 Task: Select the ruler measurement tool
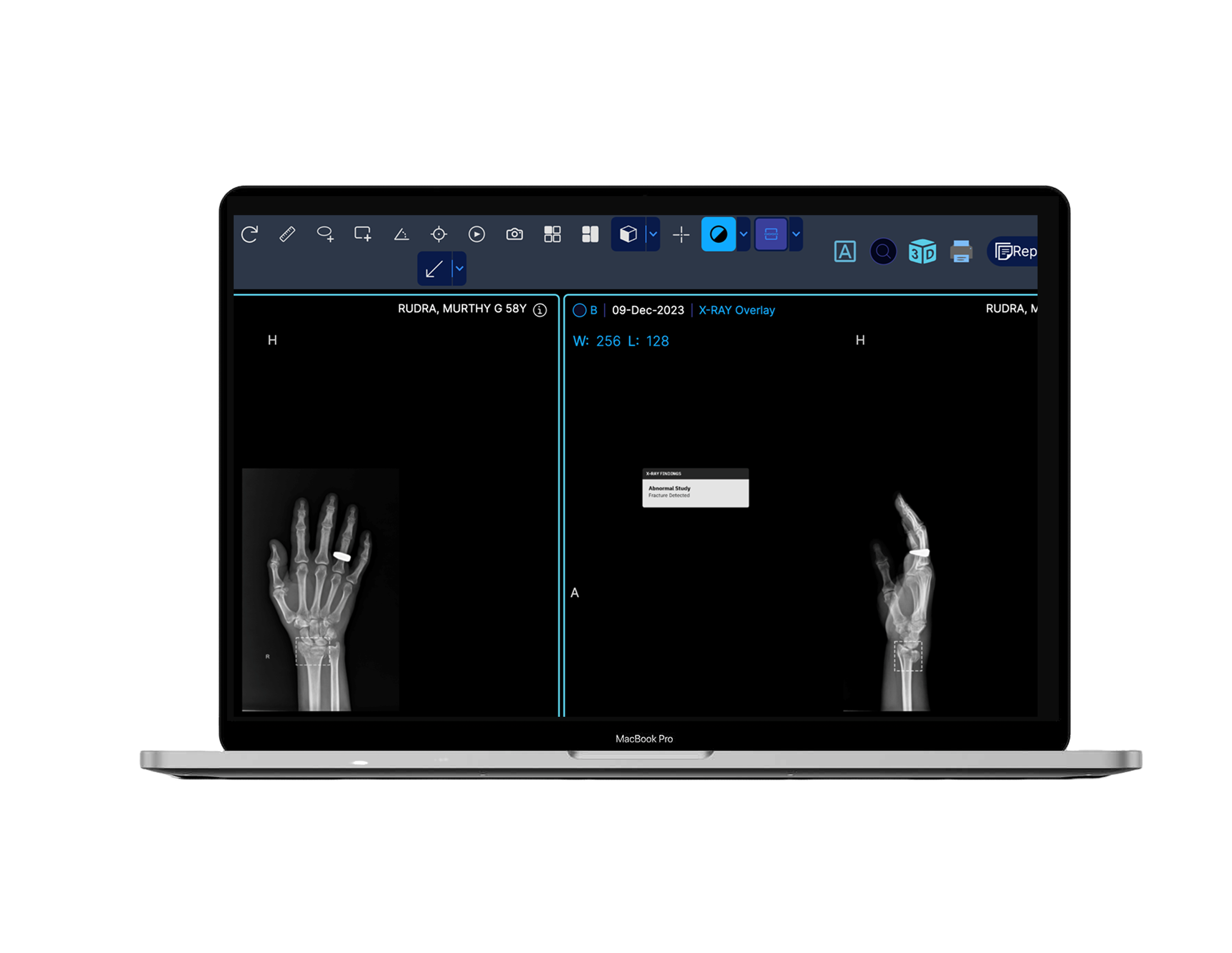(287, 234)
